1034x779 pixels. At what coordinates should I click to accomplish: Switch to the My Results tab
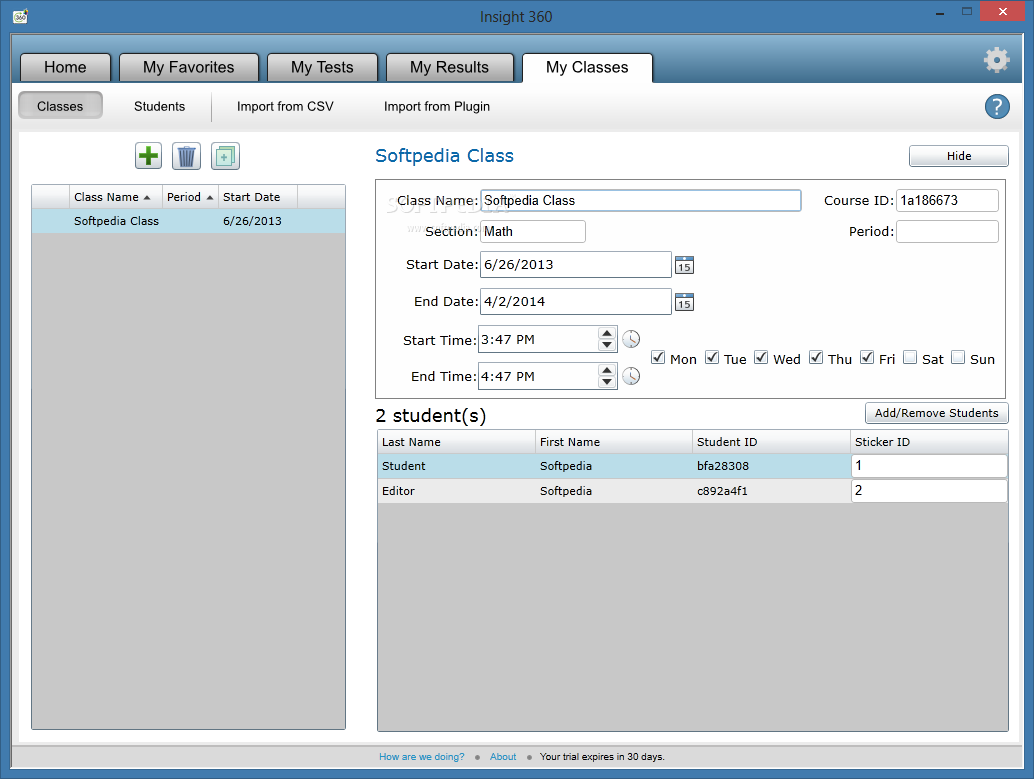click(450, 67)
